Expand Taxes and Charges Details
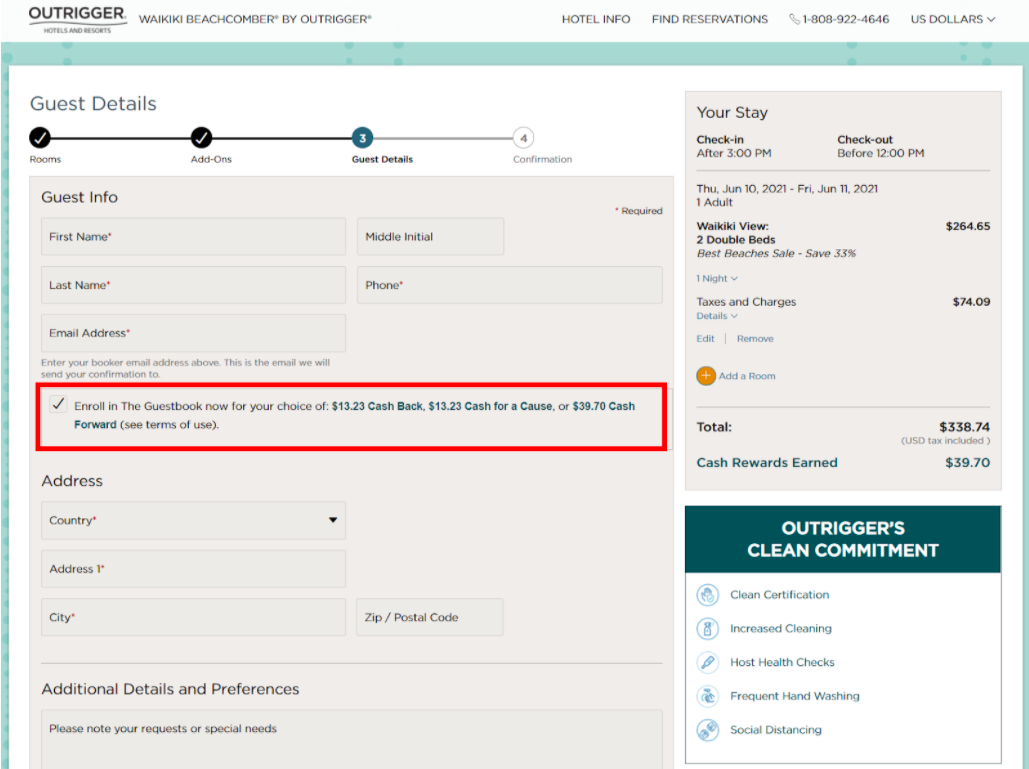Viewport: 1029px width, 769px height. (x=717, y=316)
